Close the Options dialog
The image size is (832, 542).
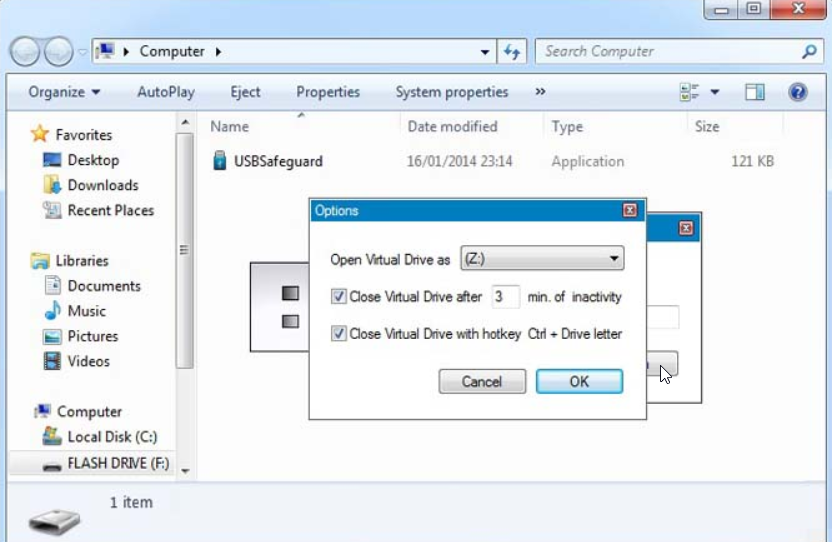point(630,210)
